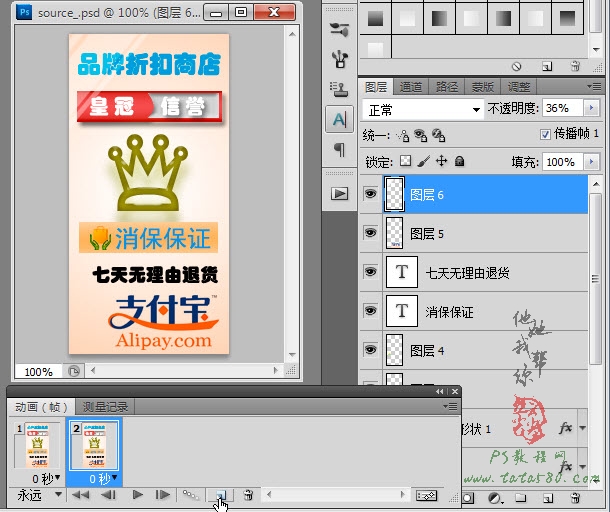Lock layer position

coord(442,161)
